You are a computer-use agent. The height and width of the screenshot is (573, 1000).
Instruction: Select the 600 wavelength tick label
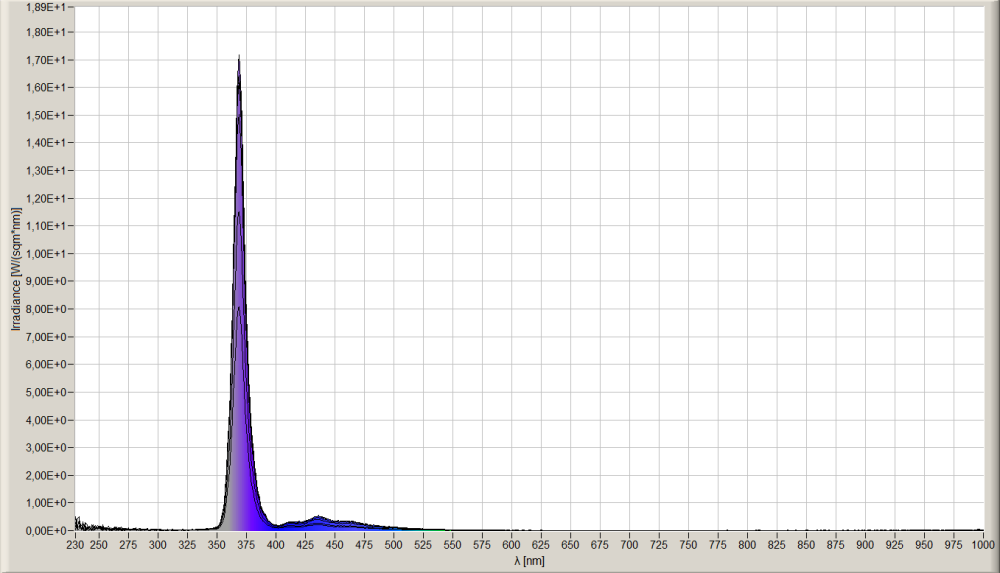pyautogui.click(x=511, y=545)
